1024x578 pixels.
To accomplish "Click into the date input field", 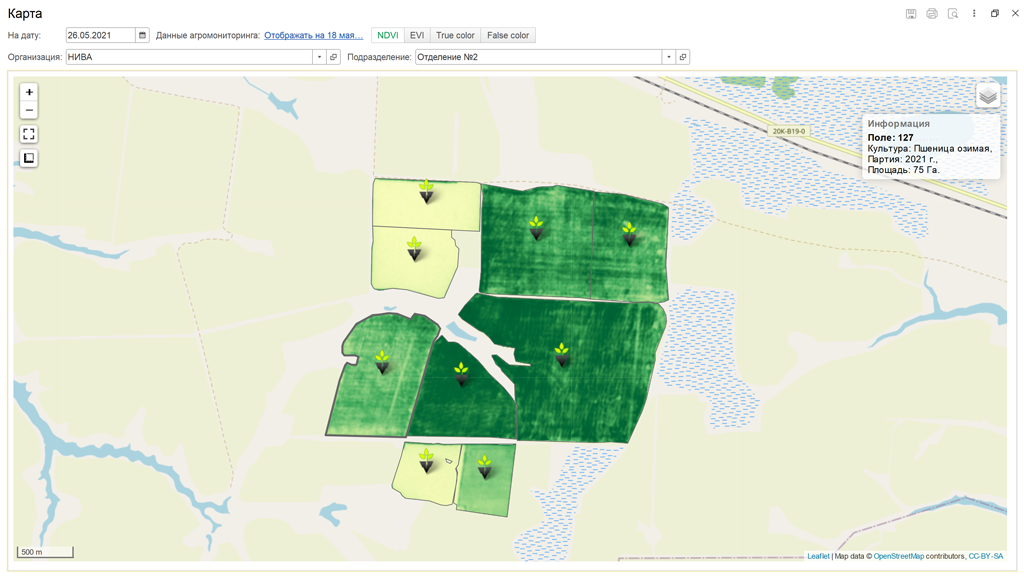I will [100, 35].
